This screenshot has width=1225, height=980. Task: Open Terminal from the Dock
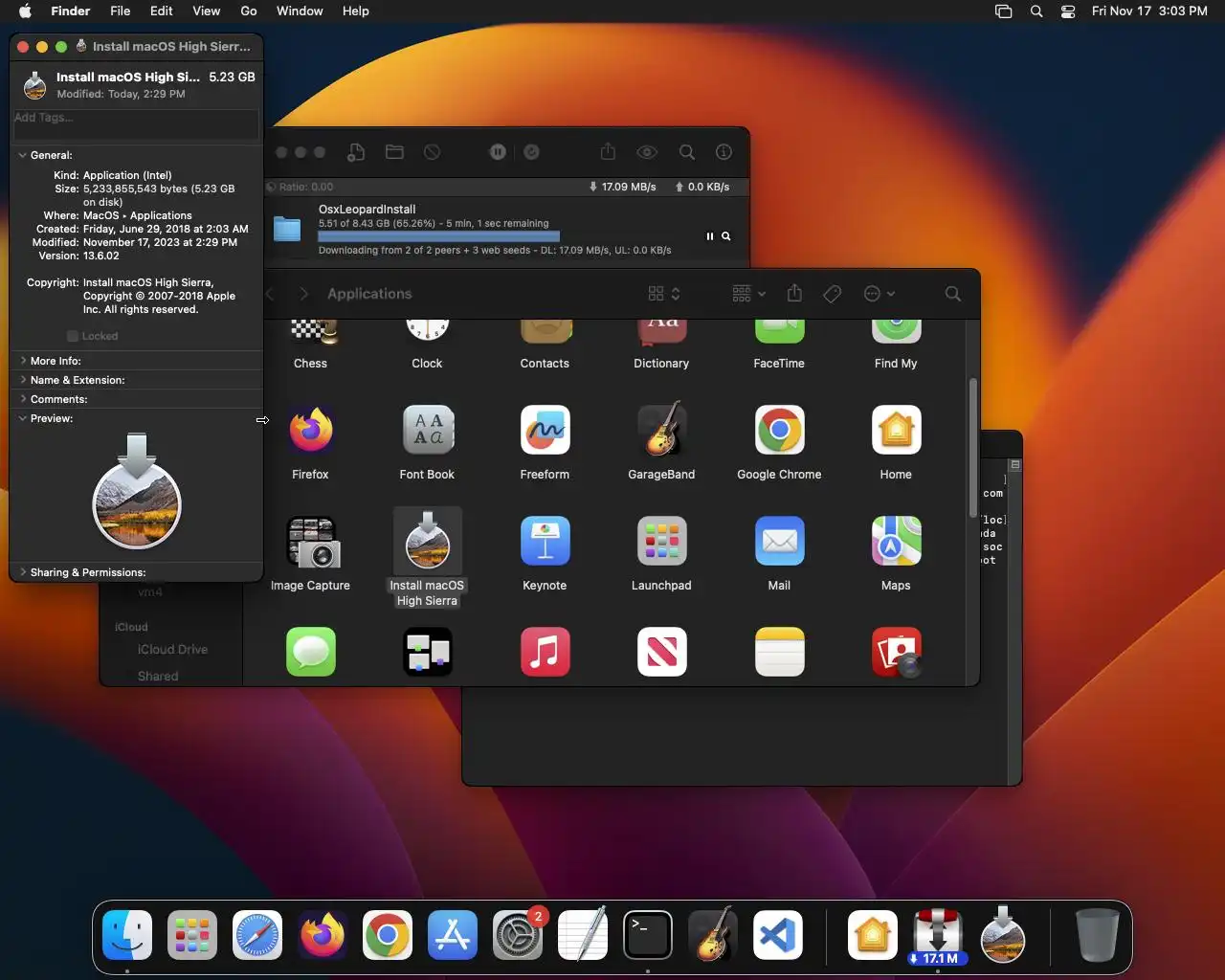point(648,935)
